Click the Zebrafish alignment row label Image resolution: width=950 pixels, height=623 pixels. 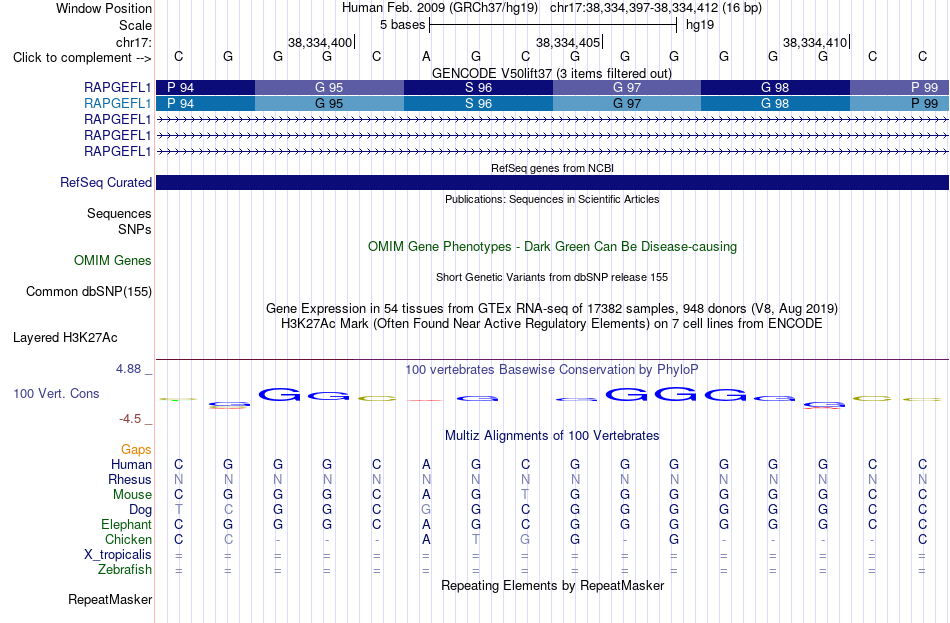125,570
